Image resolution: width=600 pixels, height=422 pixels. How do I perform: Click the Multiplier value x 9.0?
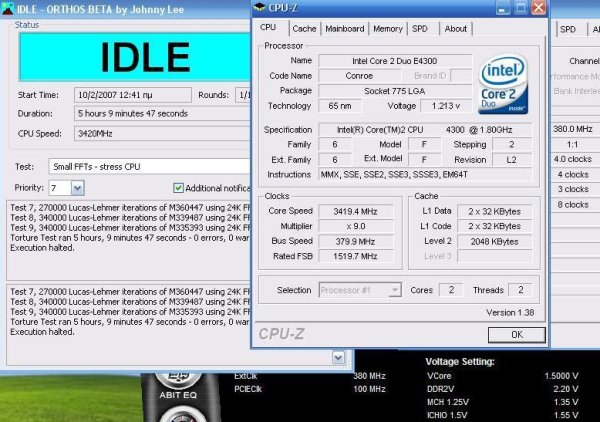click(x=355, y=226)
